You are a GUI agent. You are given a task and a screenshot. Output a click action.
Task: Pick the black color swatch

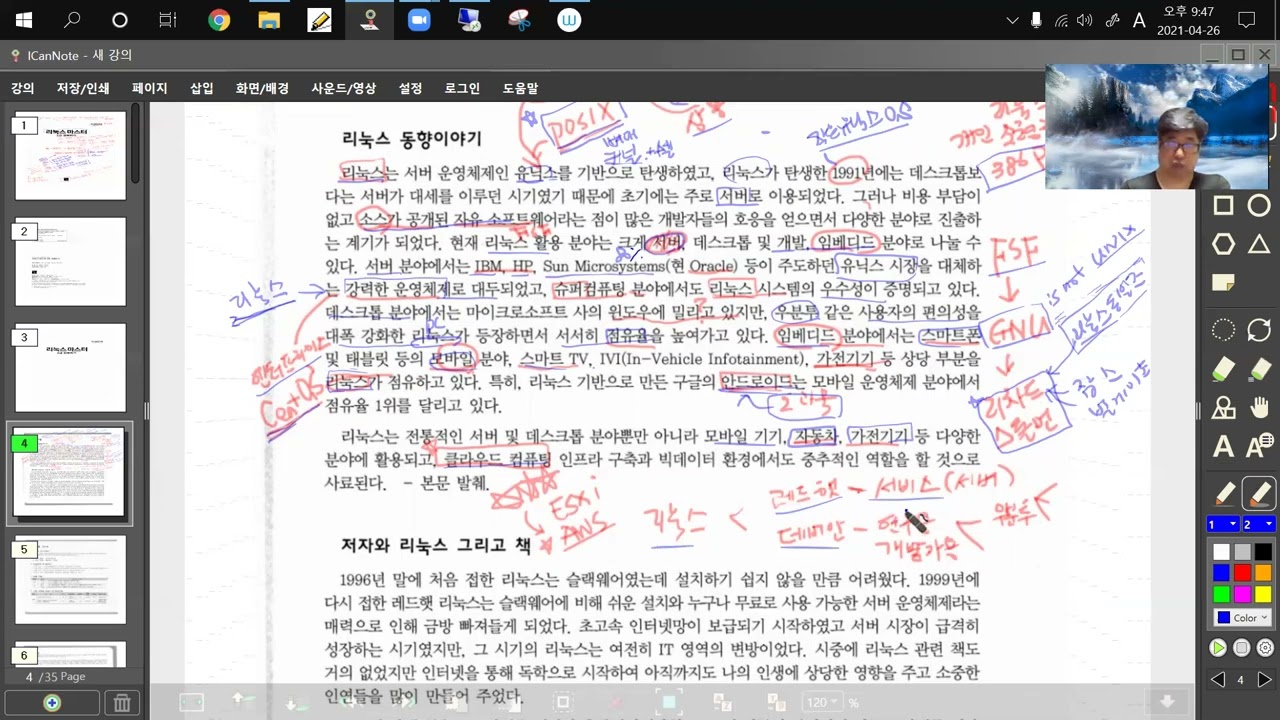[1263, 552]
